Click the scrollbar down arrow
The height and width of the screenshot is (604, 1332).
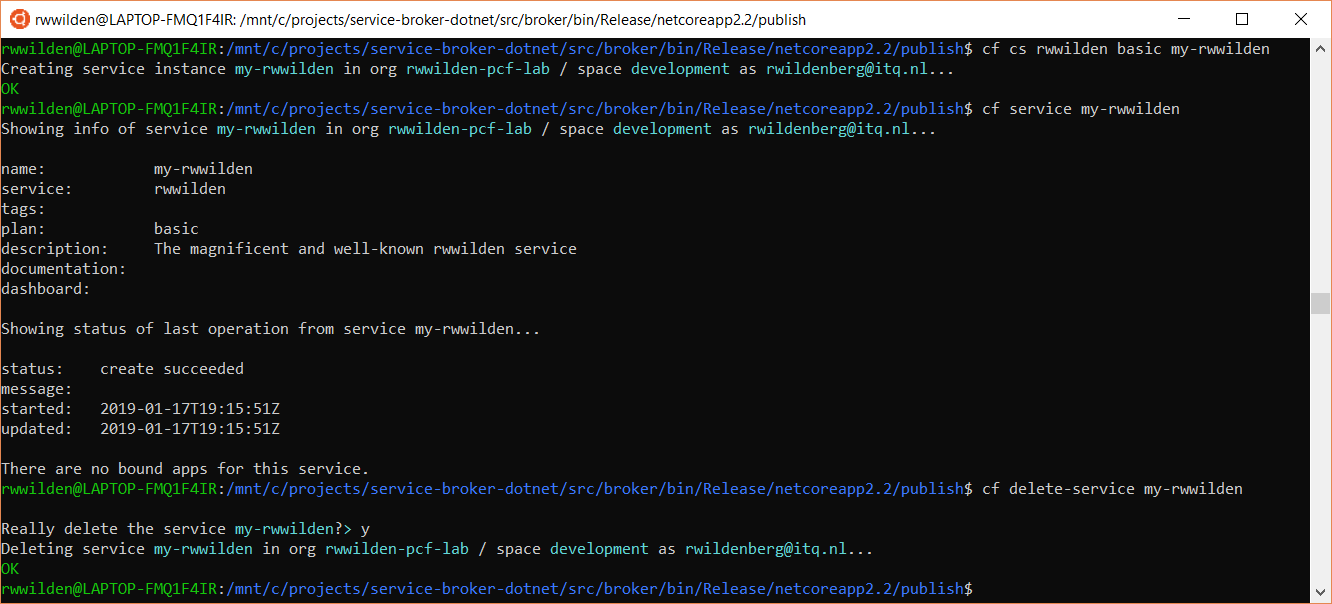(1320, 592)
